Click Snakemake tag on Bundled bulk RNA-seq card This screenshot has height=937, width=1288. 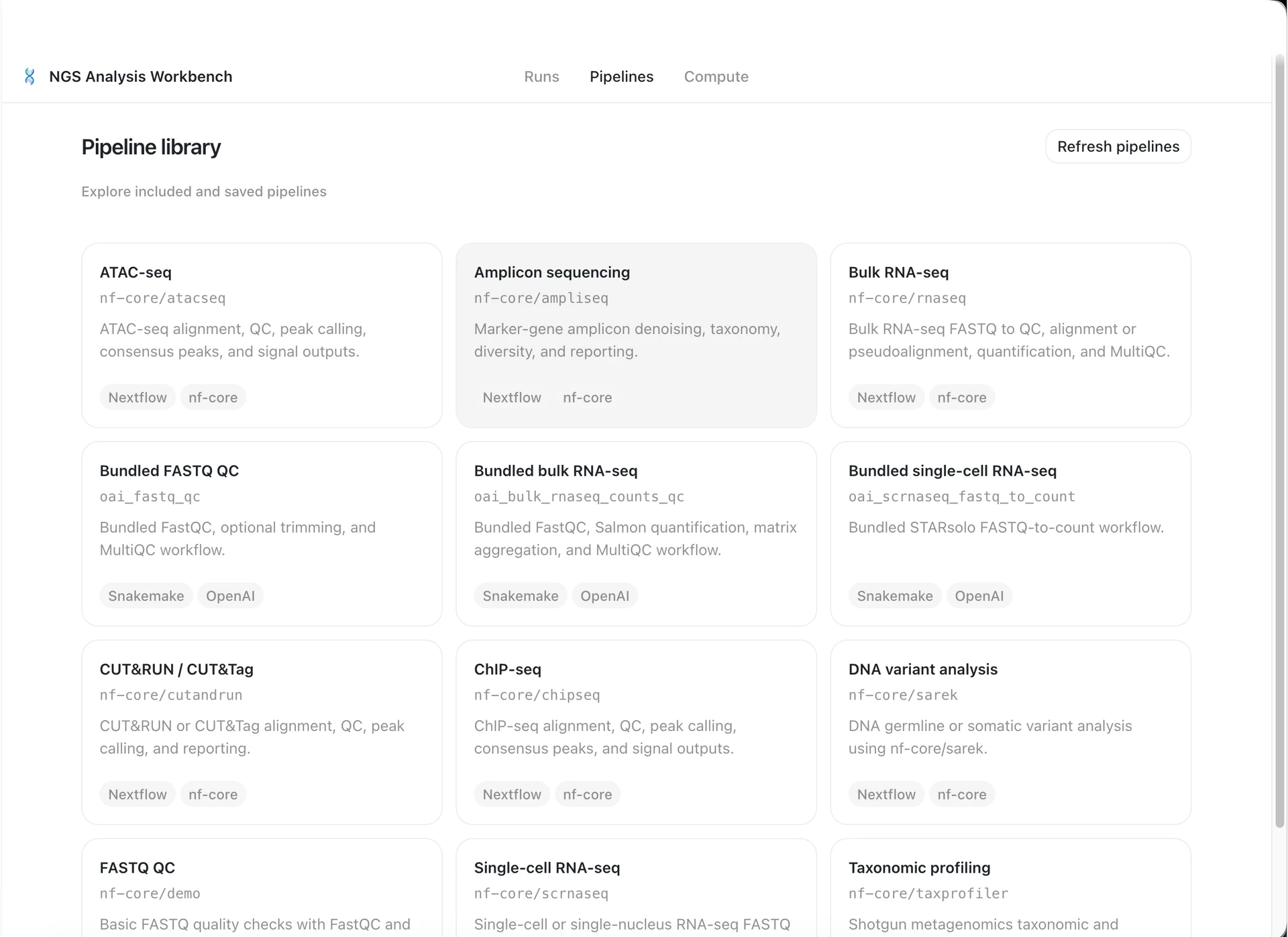[521, 596]
